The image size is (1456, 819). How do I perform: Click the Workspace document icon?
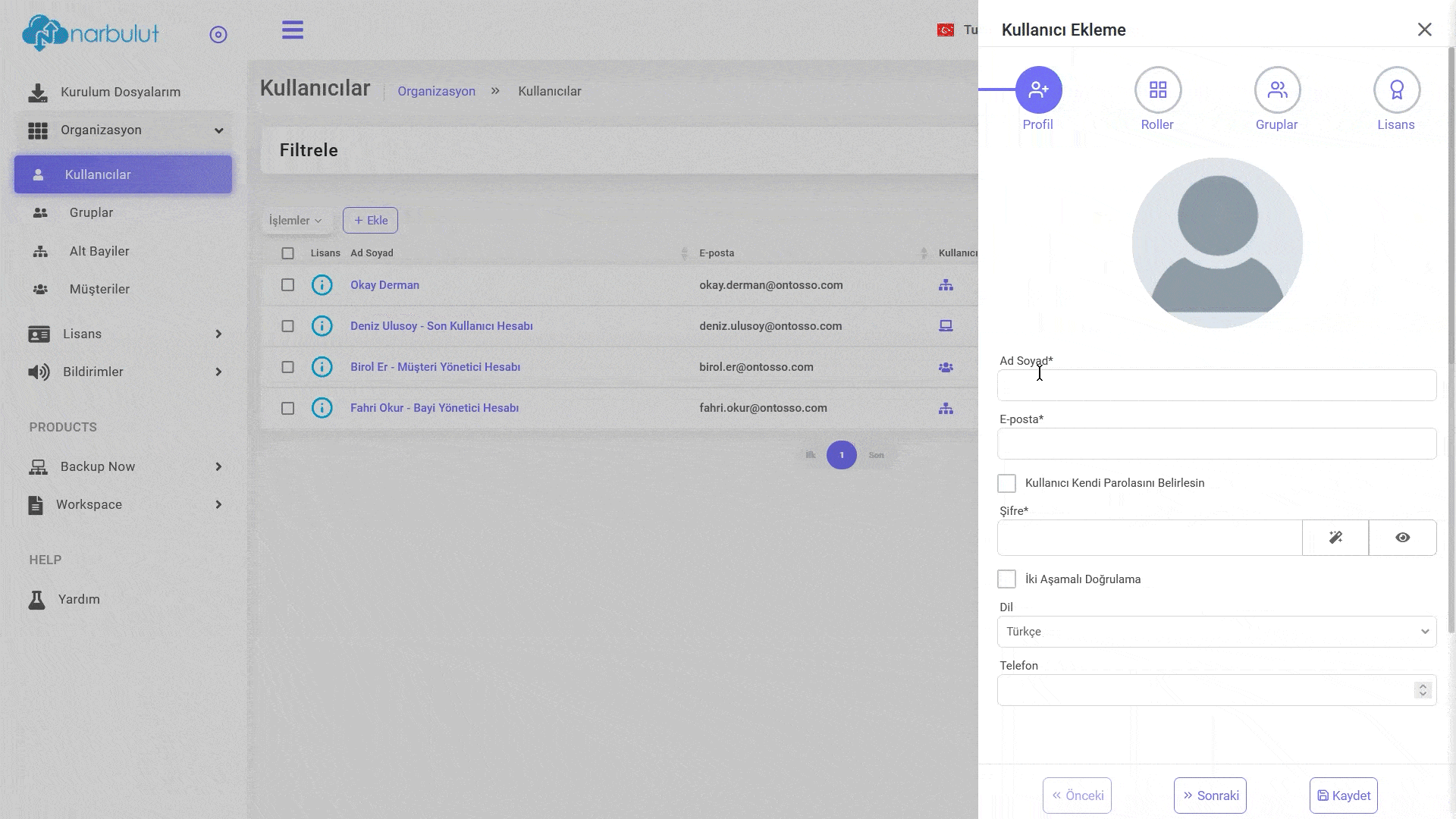click(x=36, y=505)
